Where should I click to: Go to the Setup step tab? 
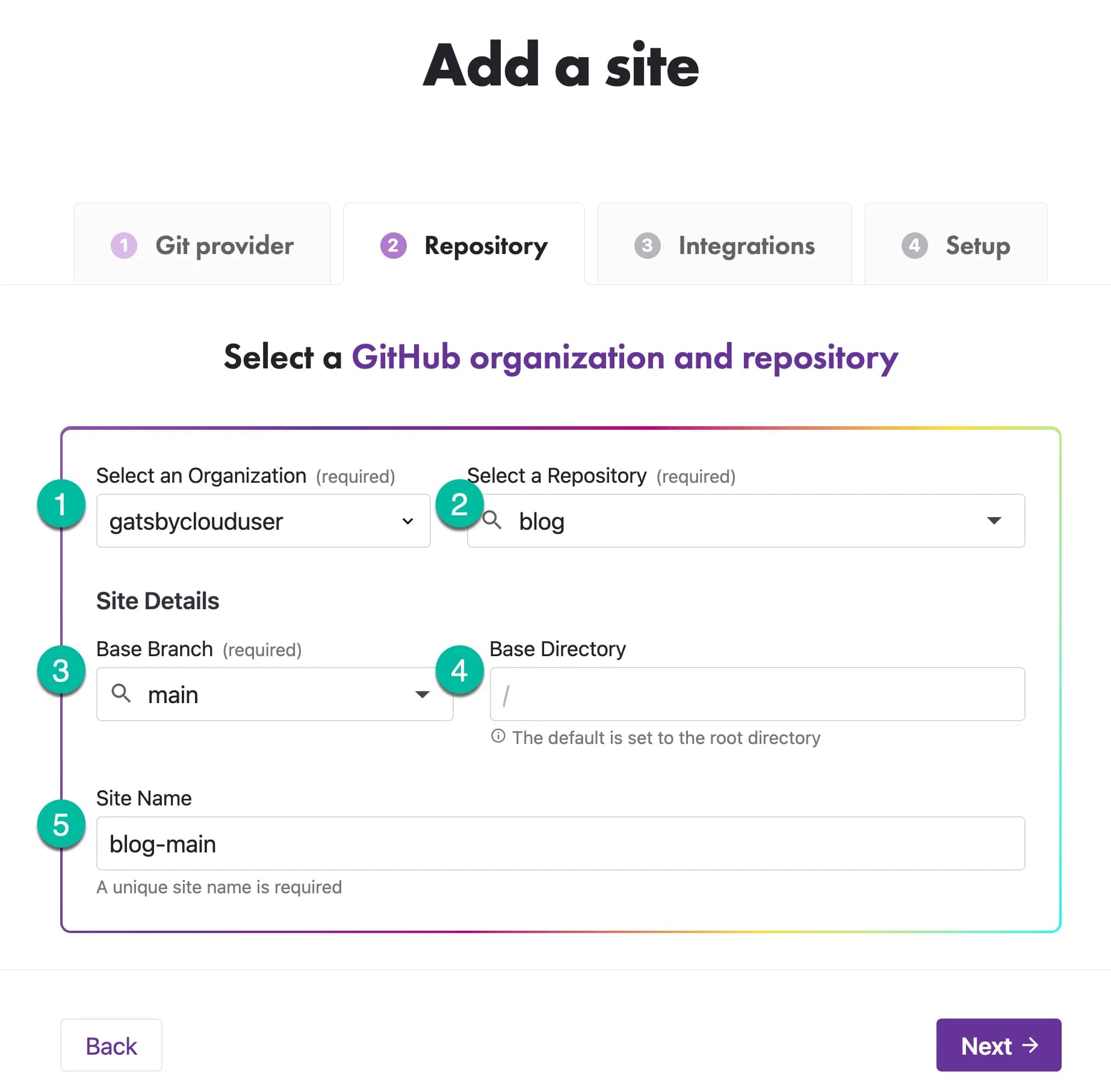point(956,244)
